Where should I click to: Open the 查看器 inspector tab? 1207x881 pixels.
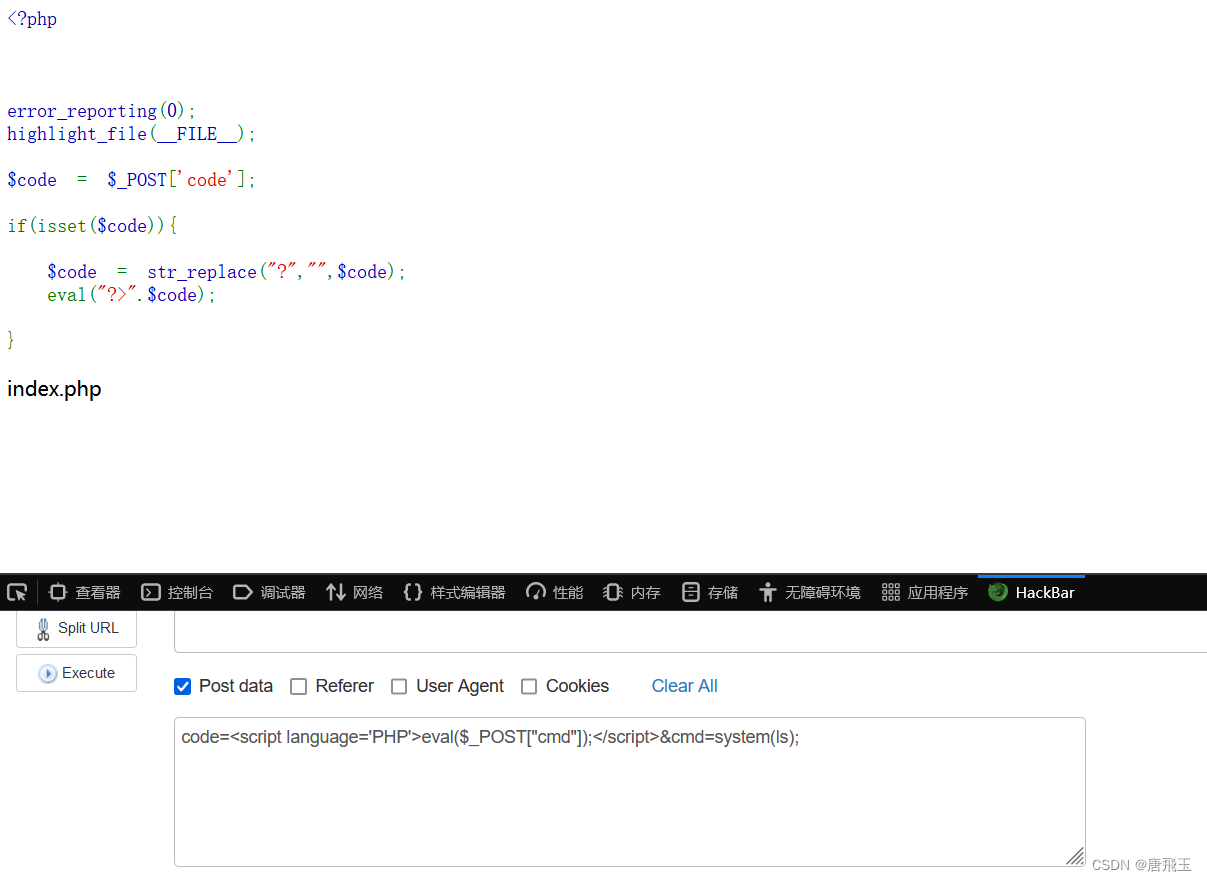coord(85,592)
